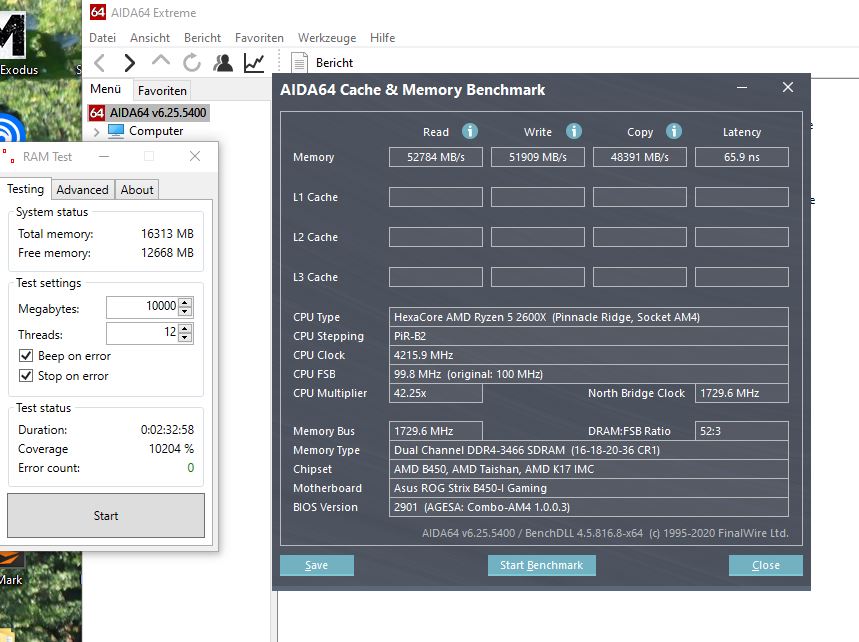
Task: Increase Threads value with up arrow
Action: 185,328
